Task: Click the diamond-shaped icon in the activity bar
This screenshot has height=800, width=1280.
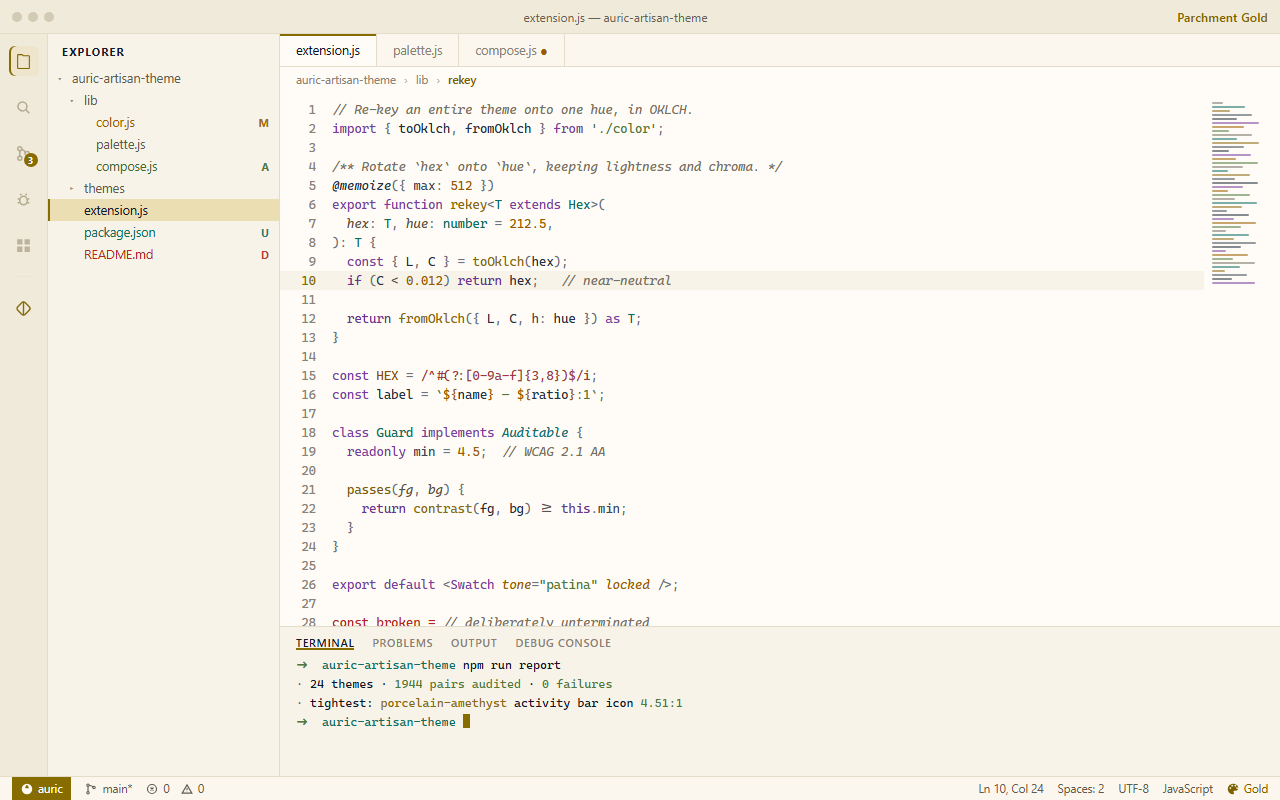Action: coord(24,308)
